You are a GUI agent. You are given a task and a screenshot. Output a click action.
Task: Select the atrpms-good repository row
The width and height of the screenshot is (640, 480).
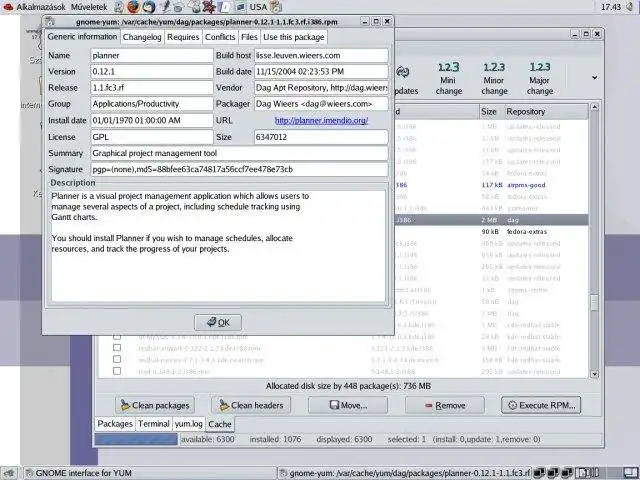coord(491,185)
